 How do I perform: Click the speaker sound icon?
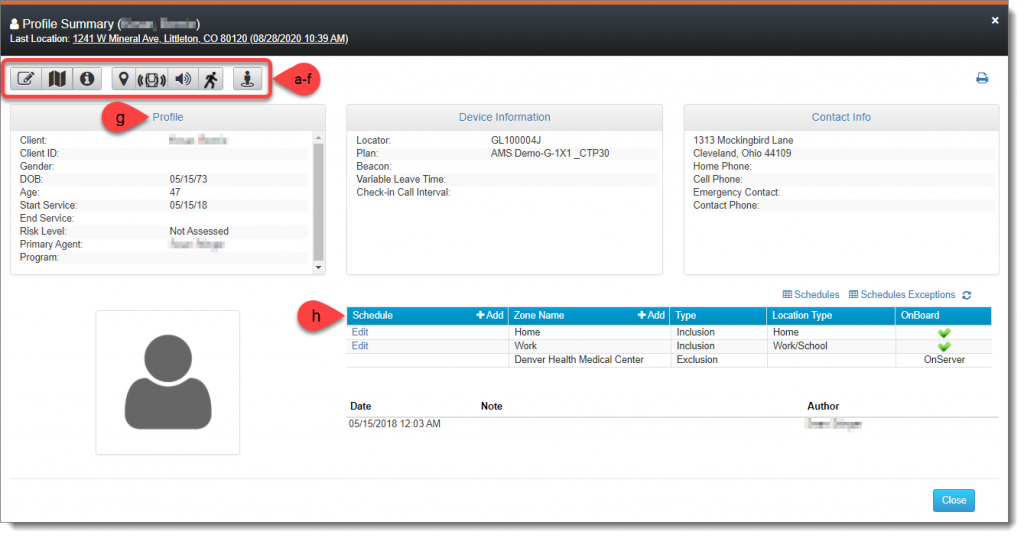[183, 79]
